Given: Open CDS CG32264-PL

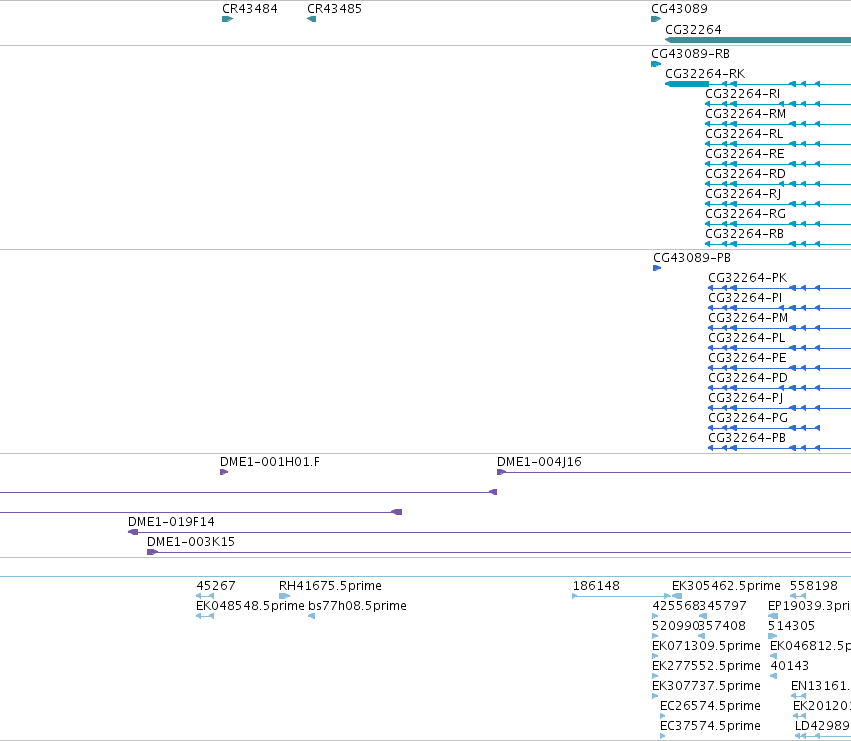Looking at the screenshot, I should 747,338.
